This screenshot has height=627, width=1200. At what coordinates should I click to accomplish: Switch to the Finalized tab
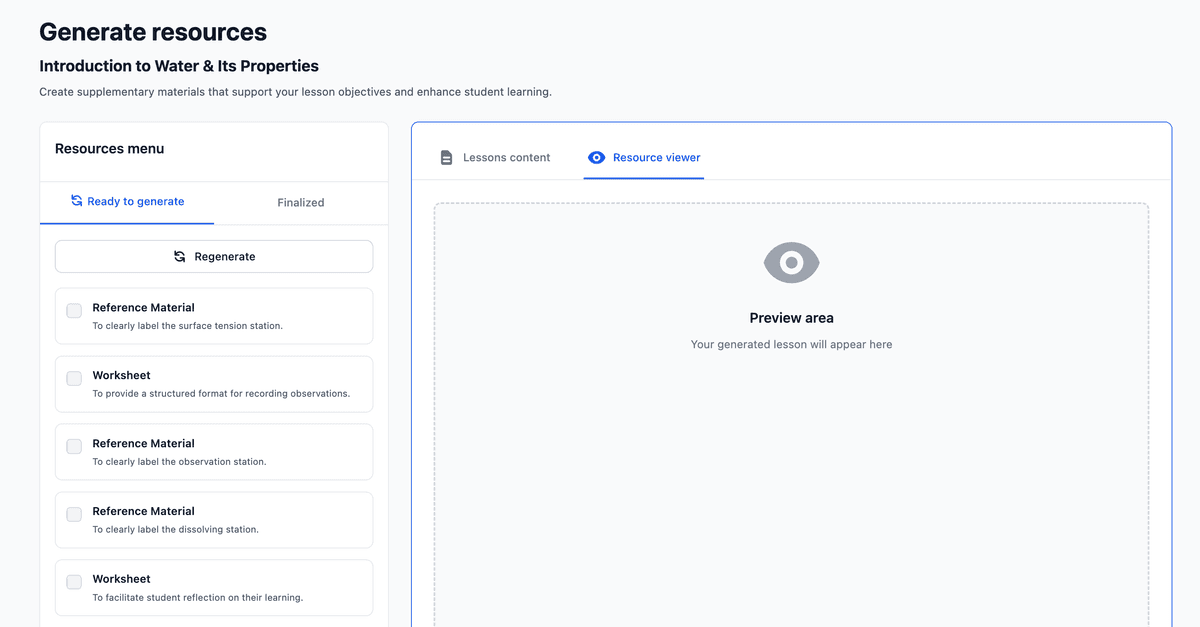[x=300, y=202]
